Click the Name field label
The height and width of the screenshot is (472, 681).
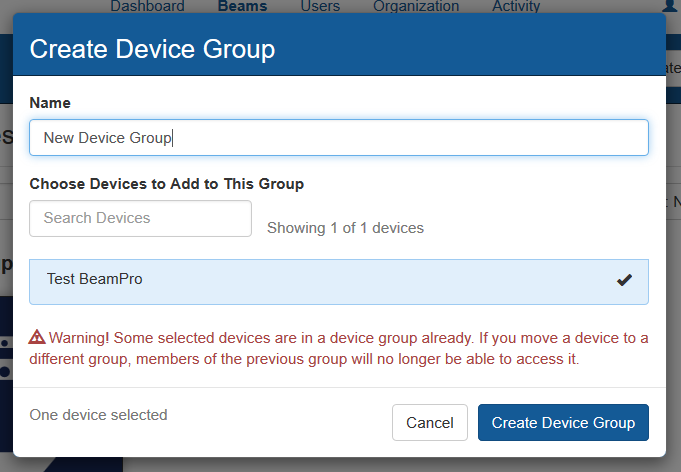(x=50, y=103)
